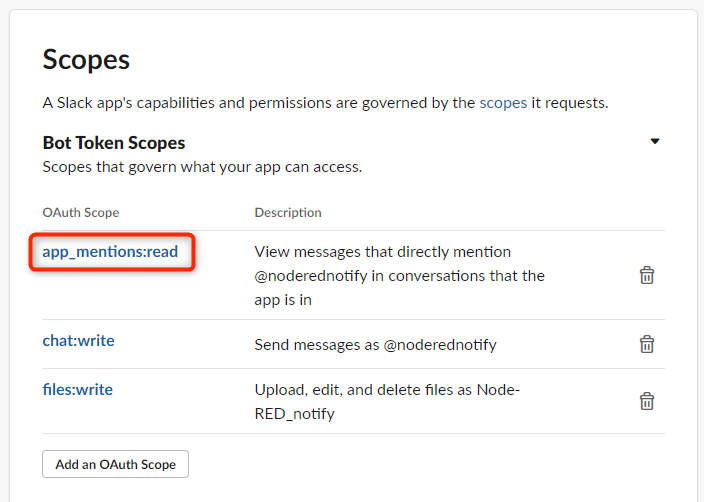Open the chat:write scope link

(x=79, y=340)
